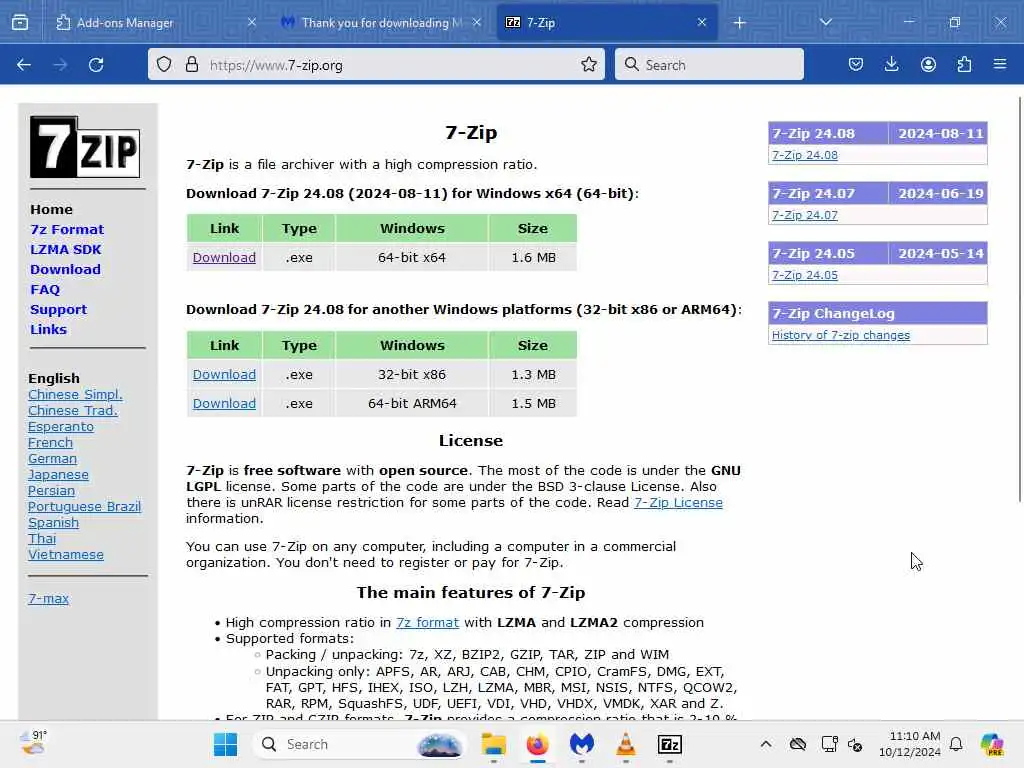Go back with the back arrow button

[24, 65]
